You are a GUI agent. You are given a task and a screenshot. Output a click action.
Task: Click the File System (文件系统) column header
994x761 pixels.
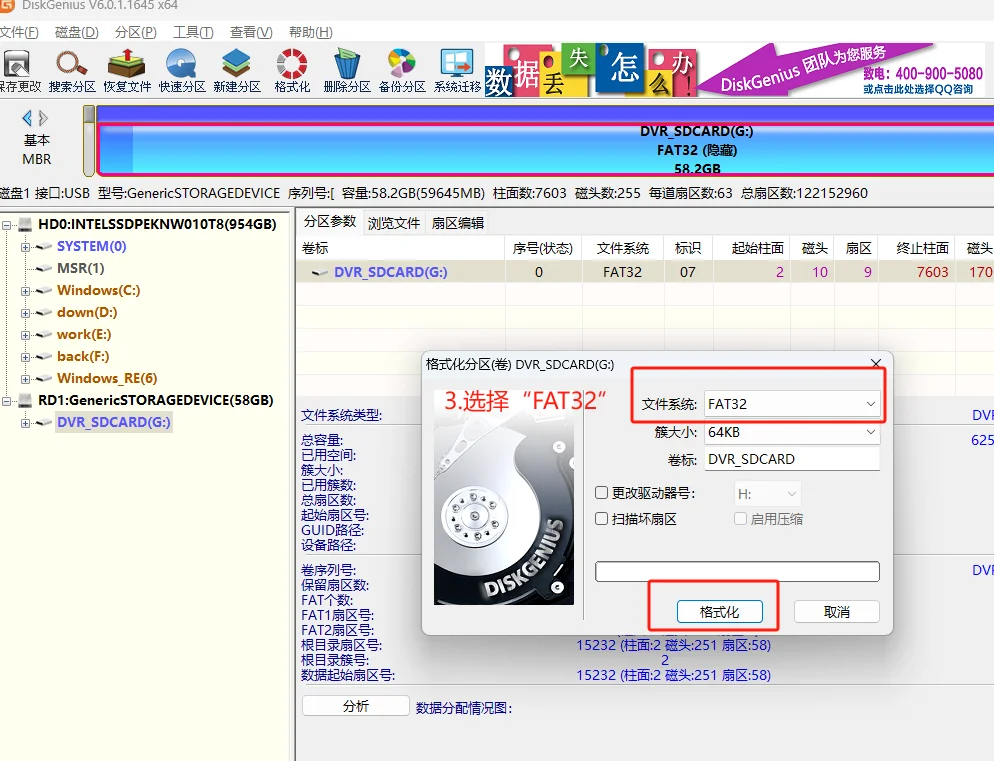pos(623,249)
